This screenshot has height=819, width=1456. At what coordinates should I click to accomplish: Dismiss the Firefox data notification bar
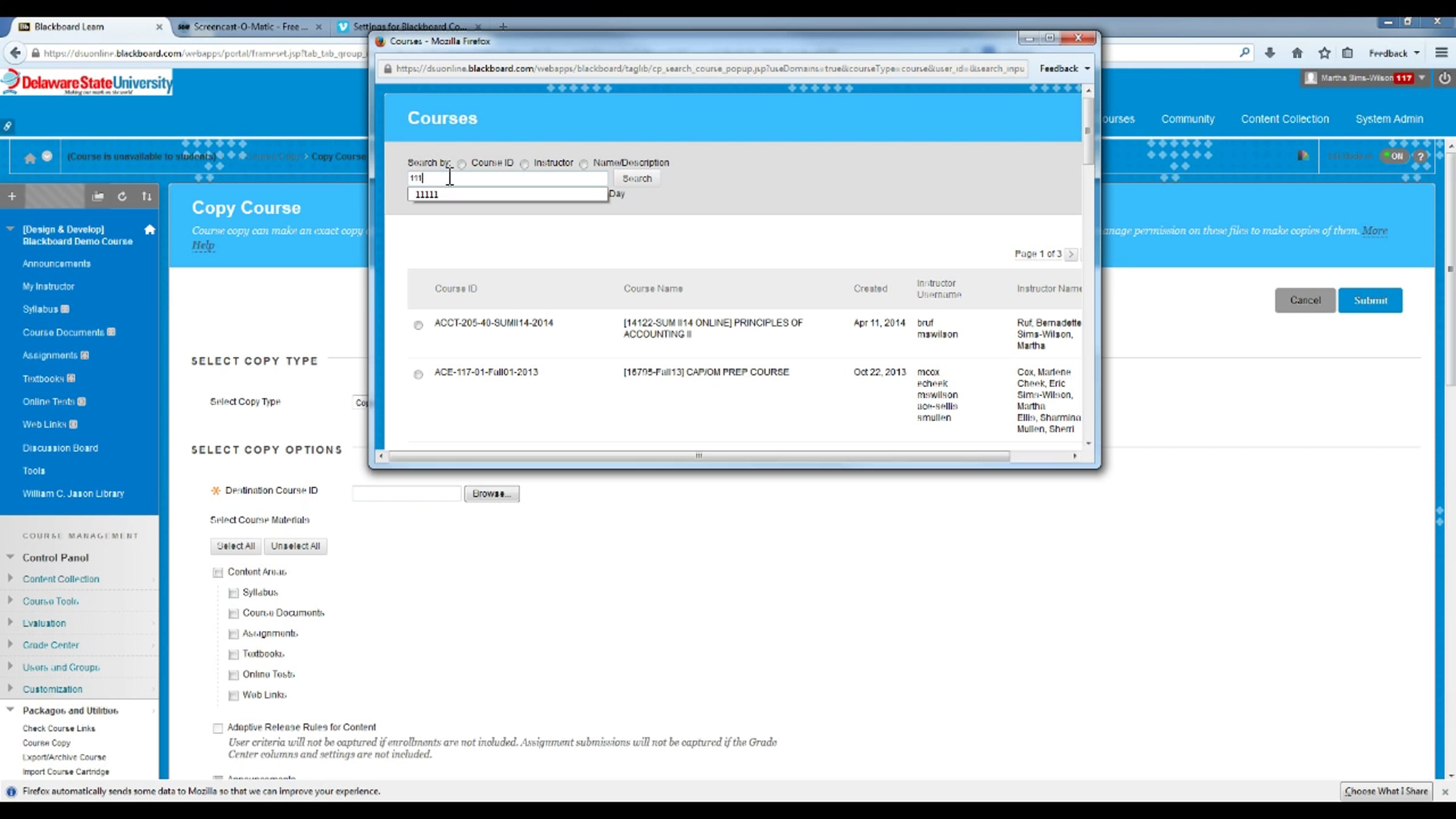coord(1445,792)
